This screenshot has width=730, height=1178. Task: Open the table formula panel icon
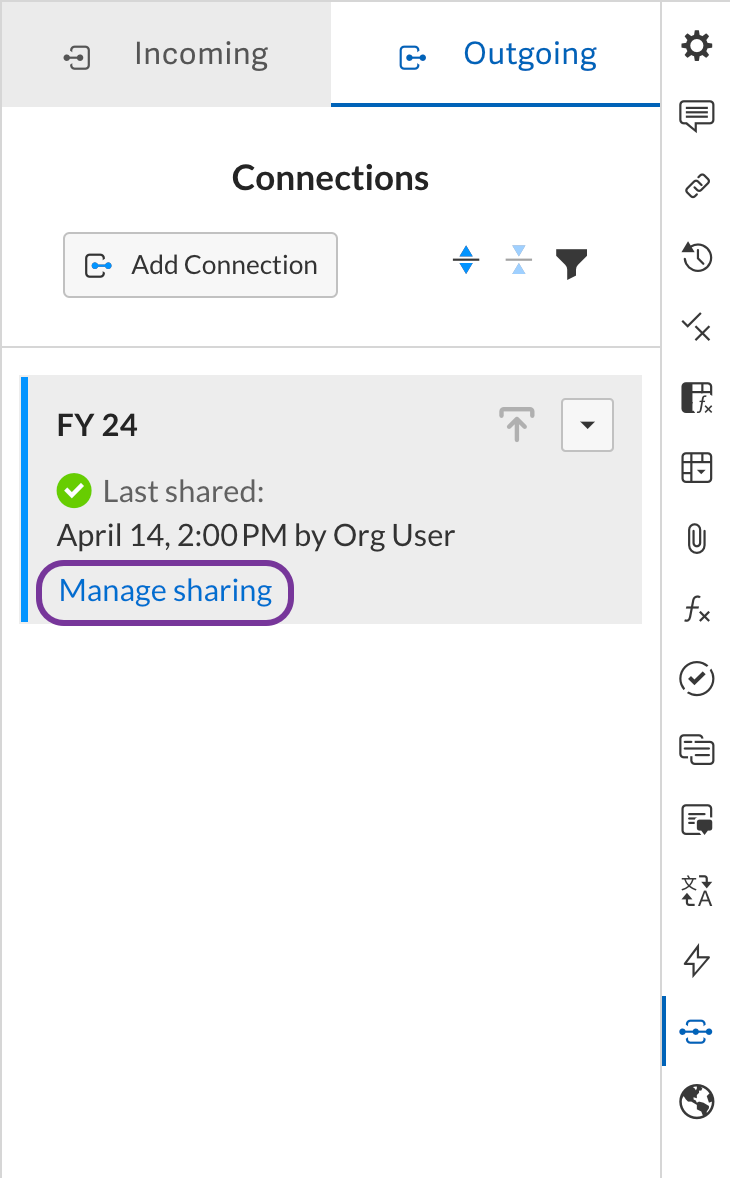(696, 397)
